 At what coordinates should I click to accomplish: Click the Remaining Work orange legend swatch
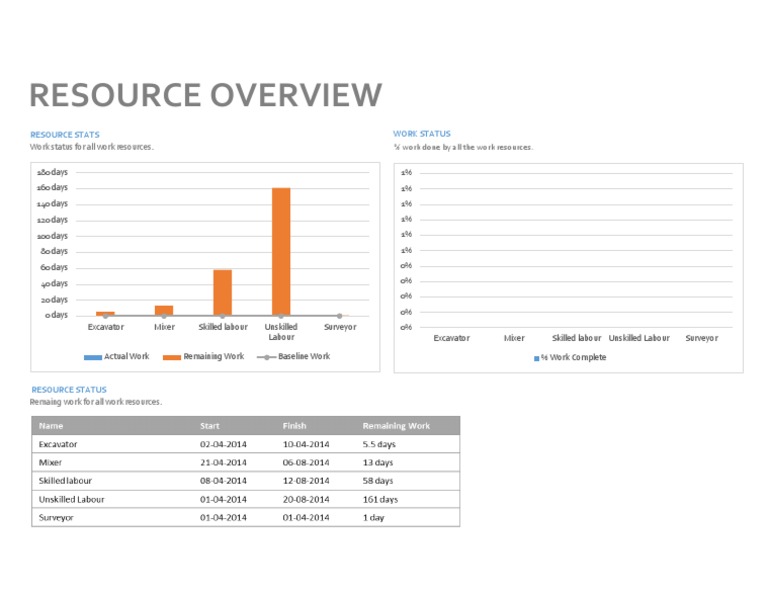[x=172, y=357]
